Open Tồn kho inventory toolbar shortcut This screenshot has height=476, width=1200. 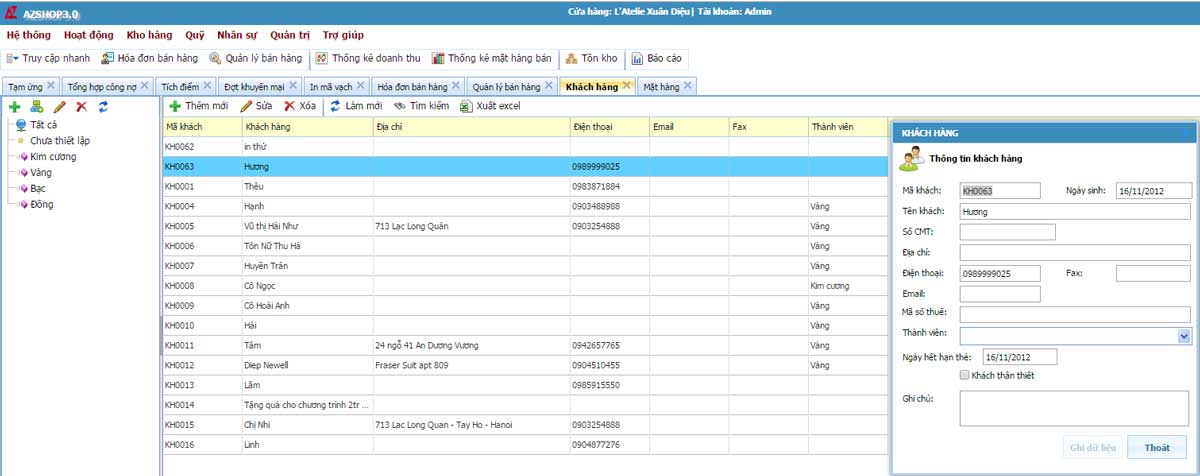point(592,58)
